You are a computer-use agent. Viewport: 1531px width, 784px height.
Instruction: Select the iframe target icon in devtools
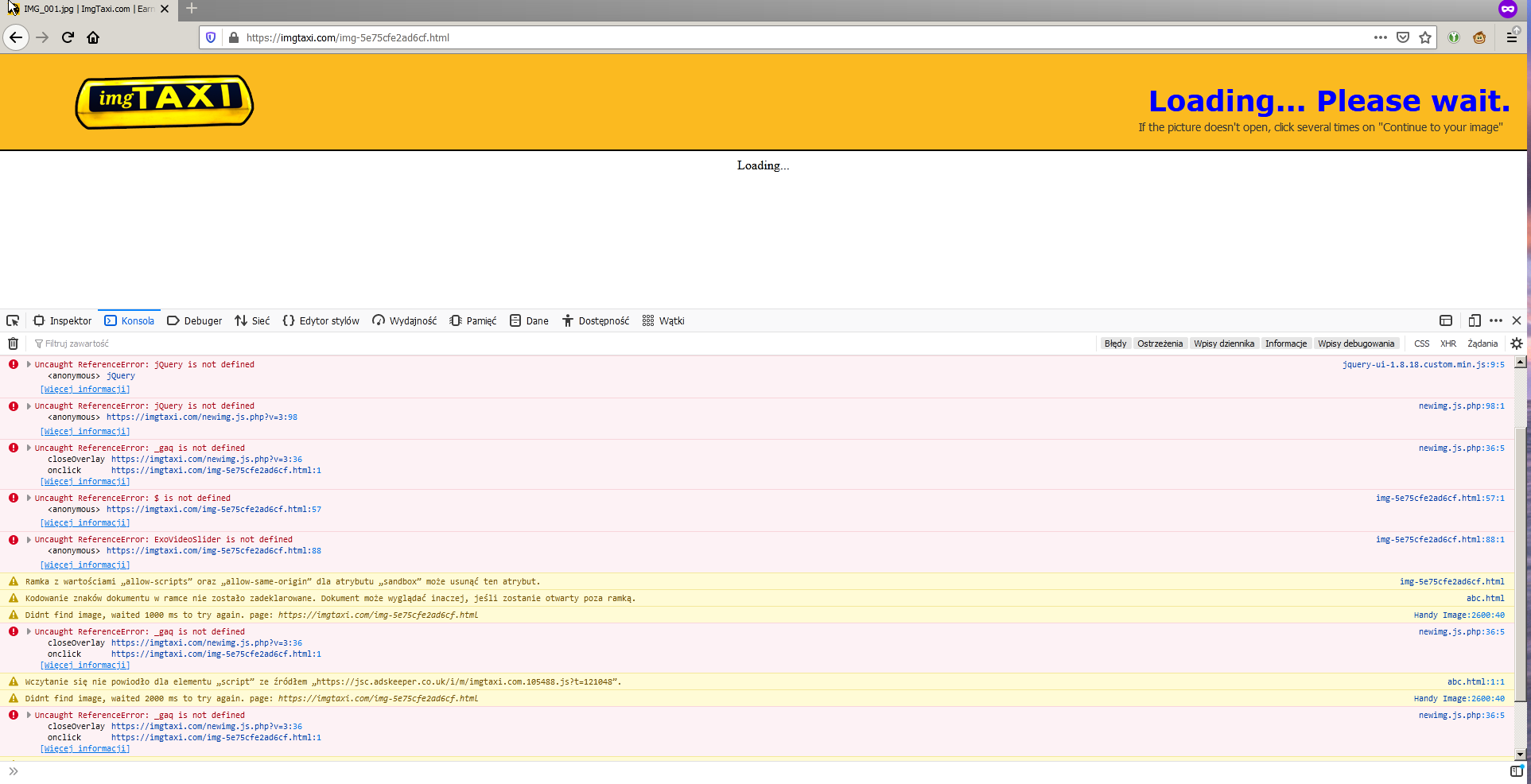pos(1446,320)
